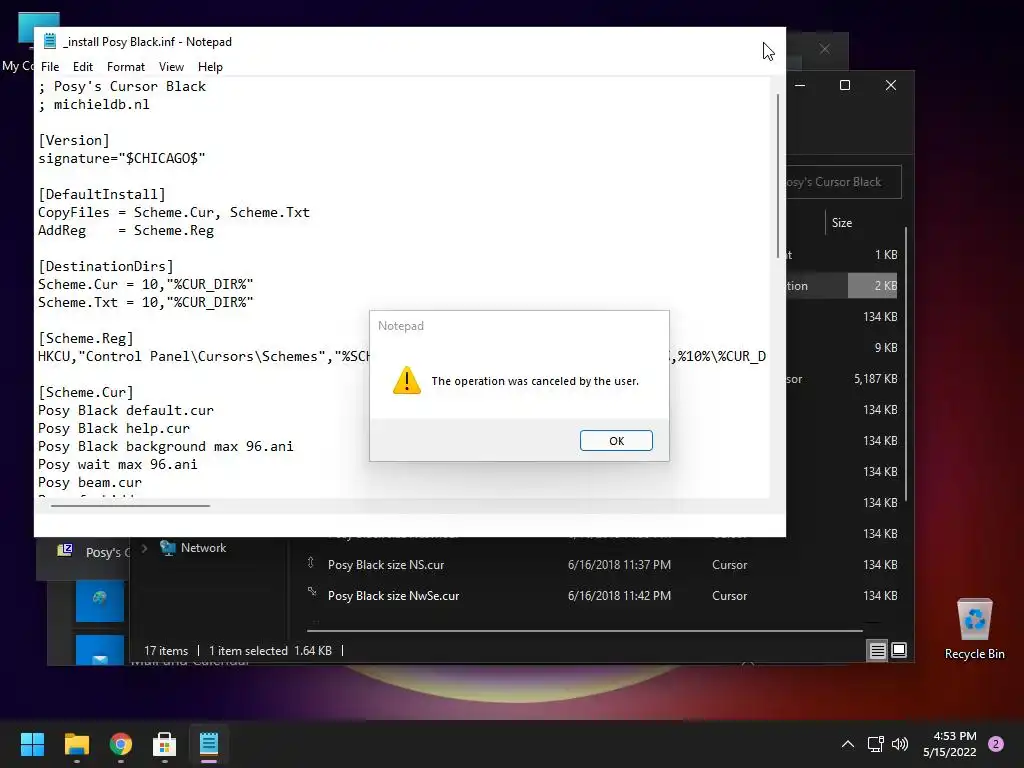1024x768 pixels.
Task: Click OK in the Notepad dialog
Action: (x=616, y=441)
